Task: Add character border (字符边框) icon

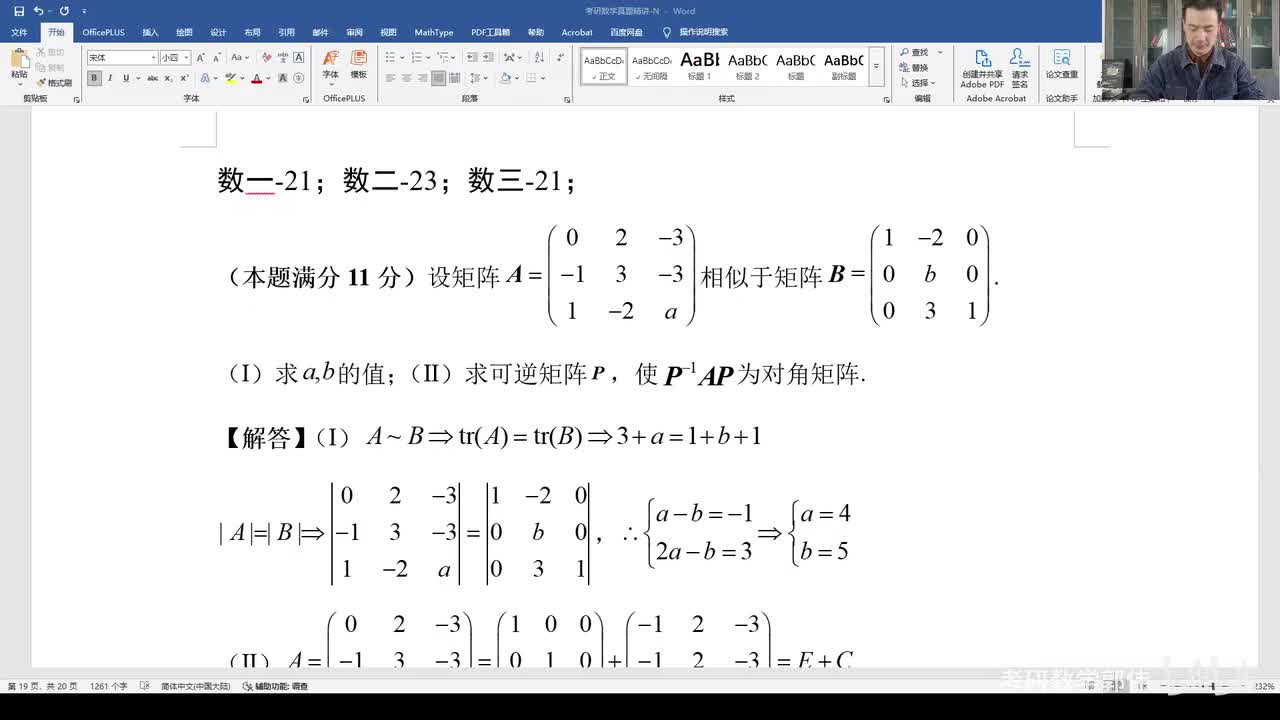Action: [x=299, y=58]
